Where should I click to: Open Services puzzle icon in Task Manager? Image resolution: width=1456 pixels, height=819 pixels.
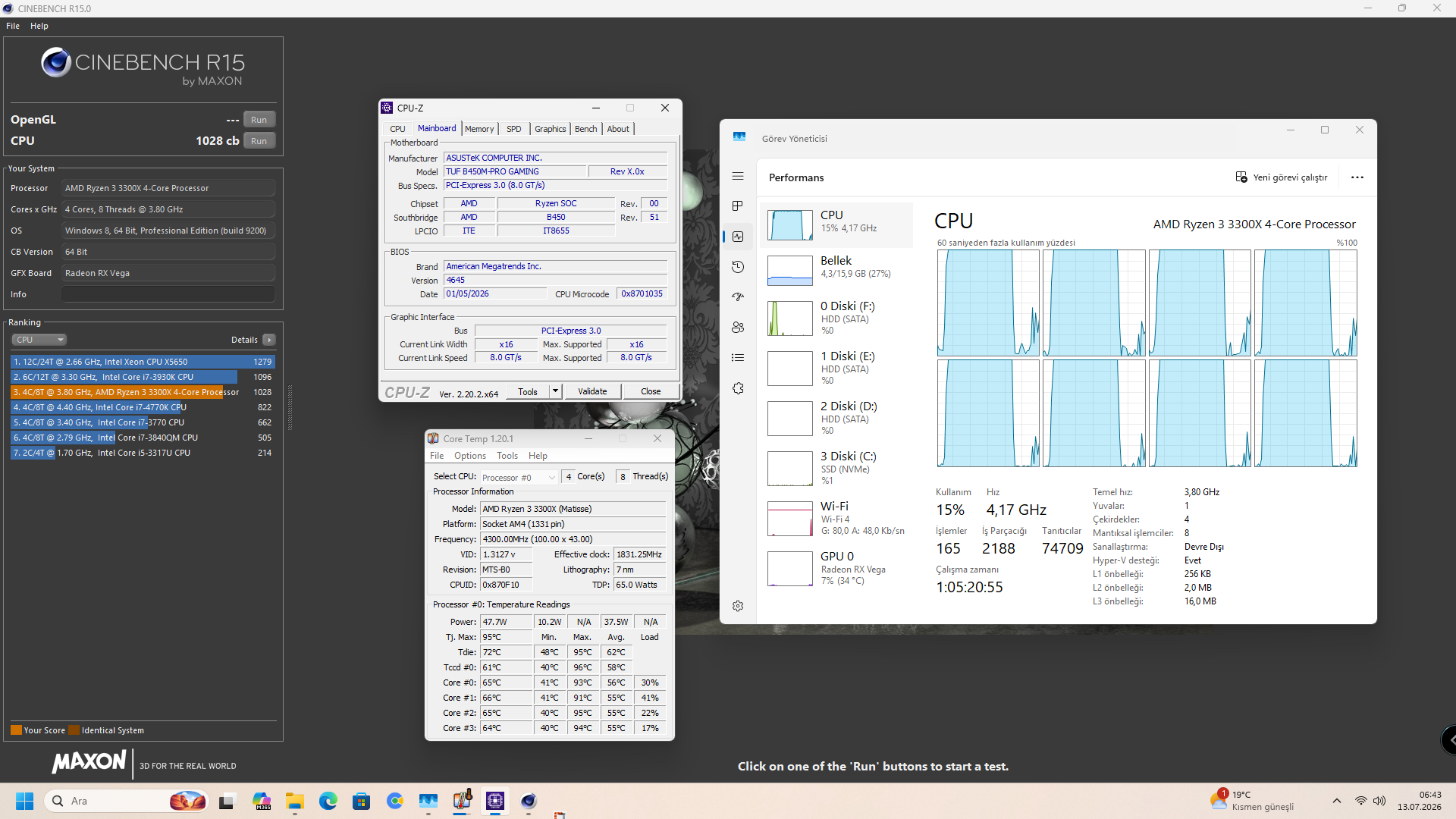tap(738, 388)
